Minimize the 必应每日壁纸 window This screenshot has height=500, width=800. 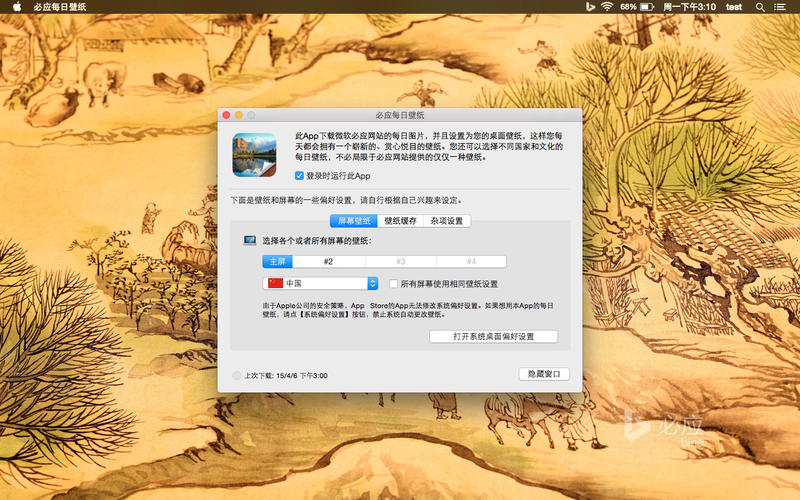(x=239, y=115)
